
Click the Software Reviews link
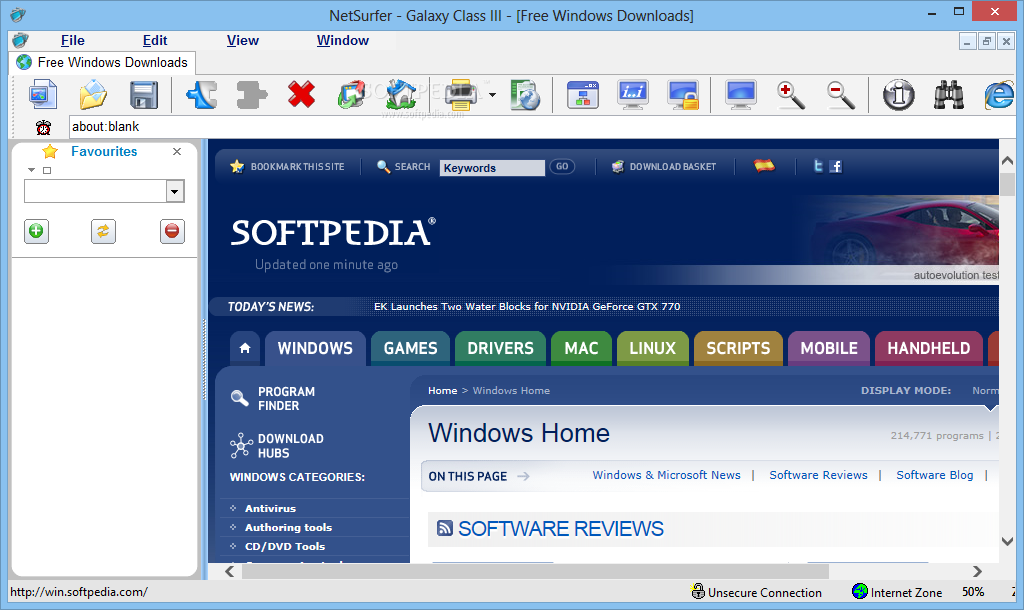pos(818,475)
